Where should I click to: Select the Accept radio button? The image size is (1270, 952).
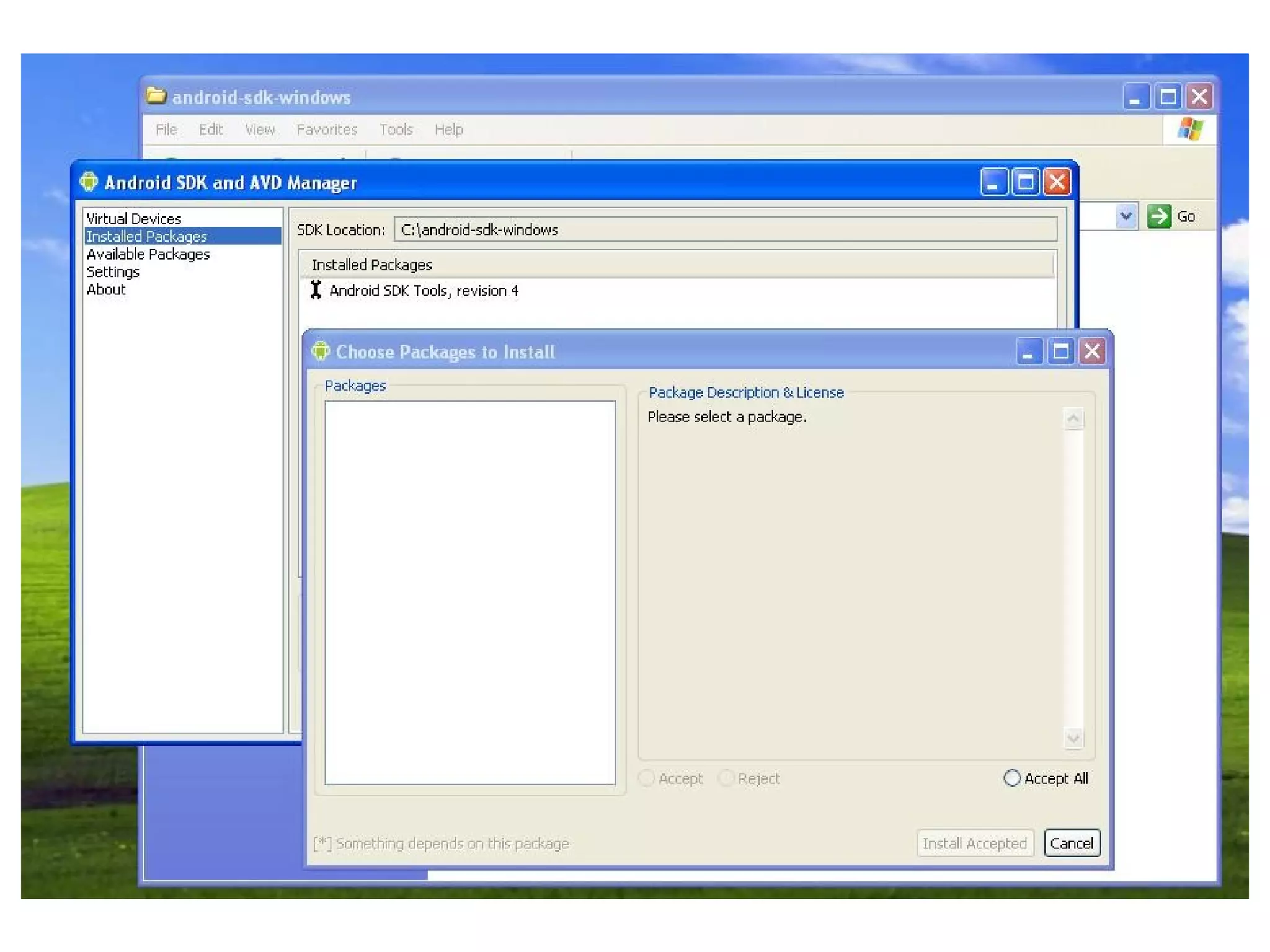pos(647,778)
